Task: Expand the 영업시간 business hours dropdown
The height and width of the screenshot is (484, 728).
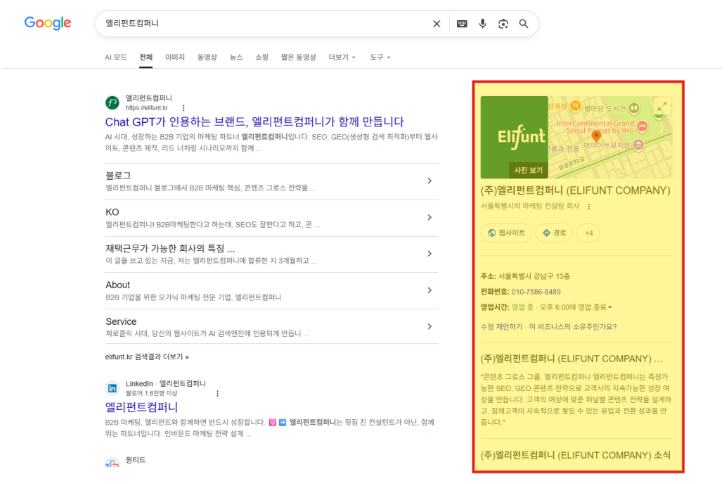Action: (610, 307)
